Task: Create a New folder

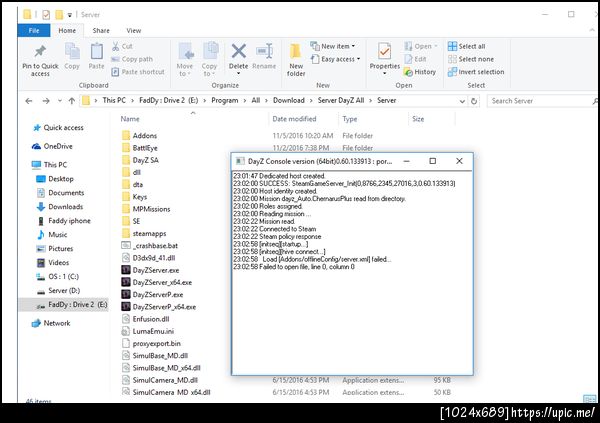Action: 295,59
